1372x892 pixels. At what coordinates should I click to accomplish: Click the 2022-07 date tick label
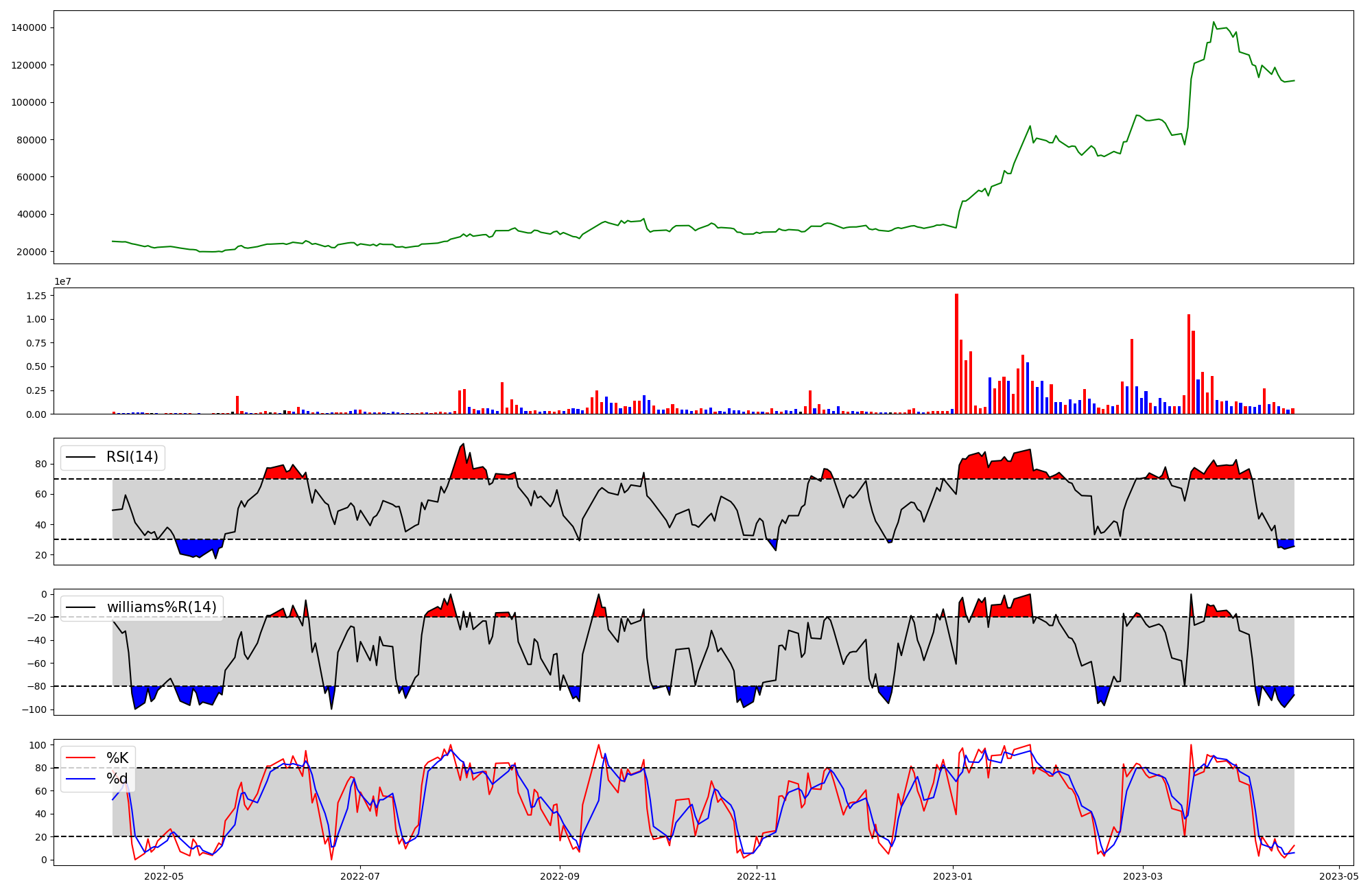360,876
